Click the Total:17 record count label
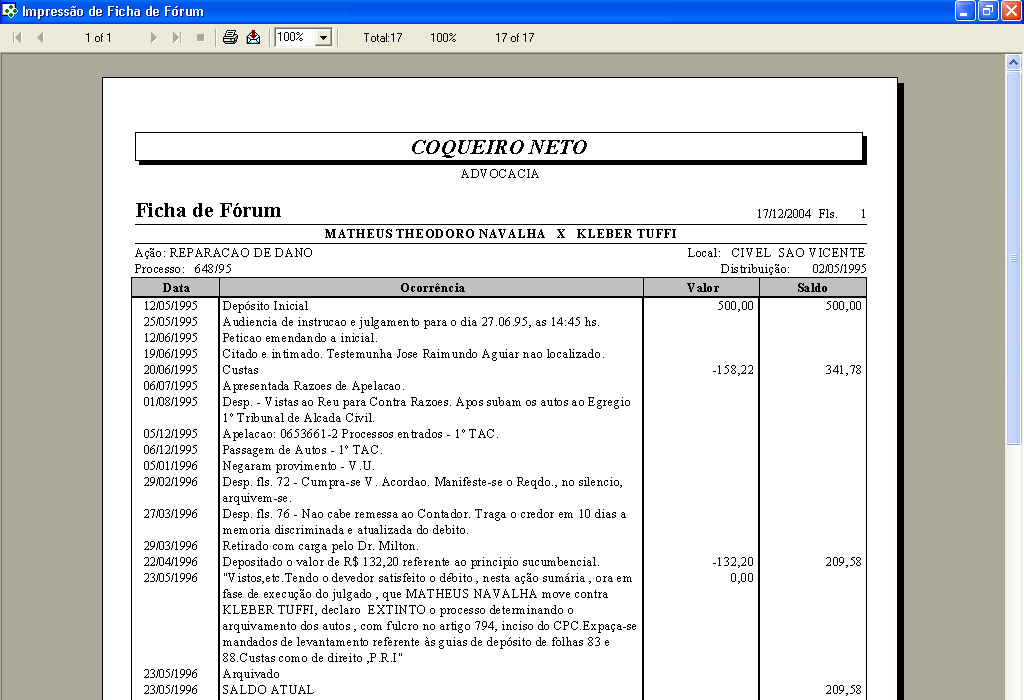This screenshot has width=1024, height=700. tap(382, 38)
